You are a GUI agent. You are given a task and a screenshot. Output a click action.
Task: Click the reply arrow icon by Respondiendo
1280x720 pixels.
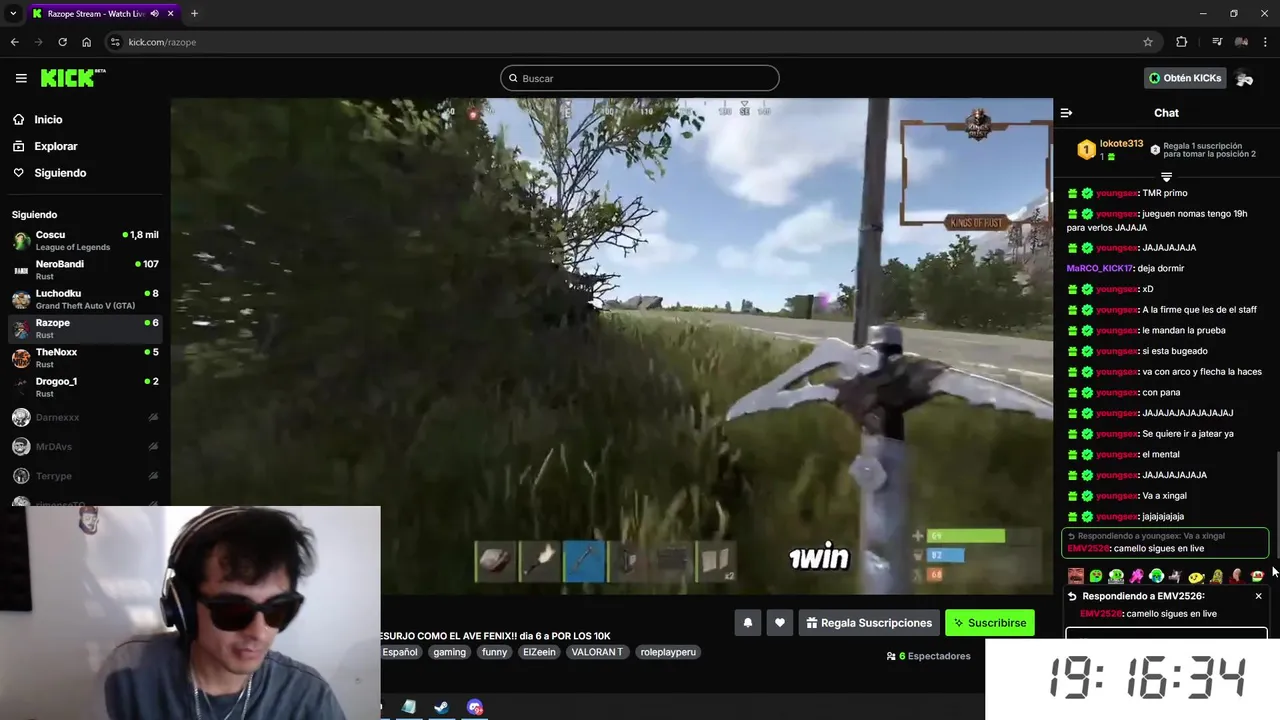pos(1072,596)
